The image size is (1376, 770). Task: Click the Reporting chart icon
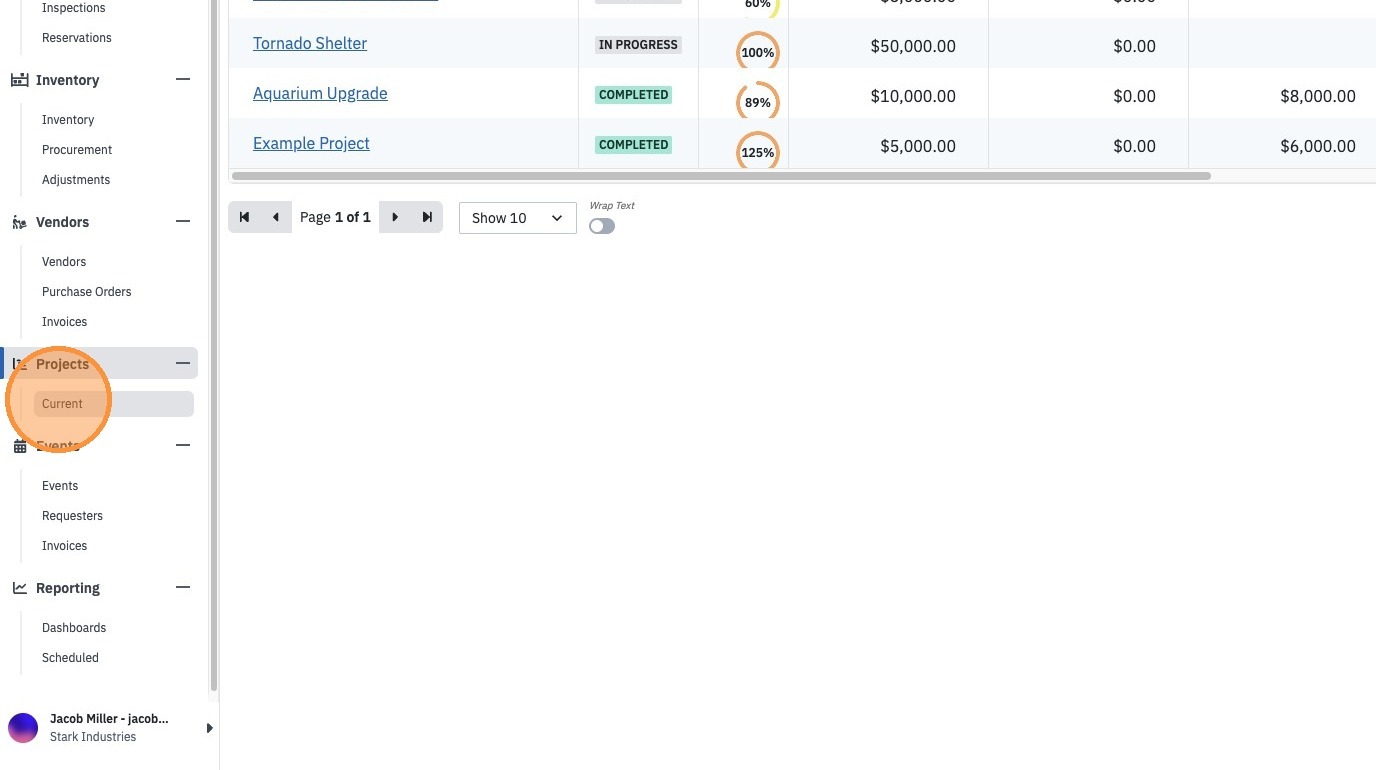coord(19,588)
